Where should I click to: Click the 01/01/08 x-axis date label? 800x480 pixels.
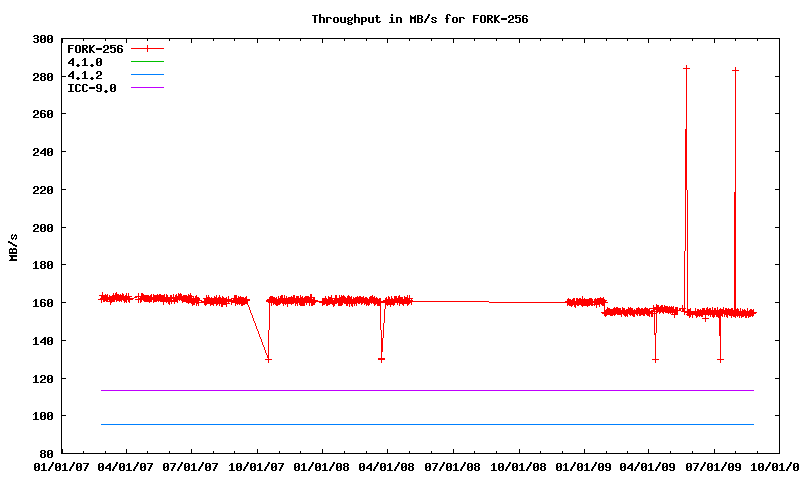(322, 466)
